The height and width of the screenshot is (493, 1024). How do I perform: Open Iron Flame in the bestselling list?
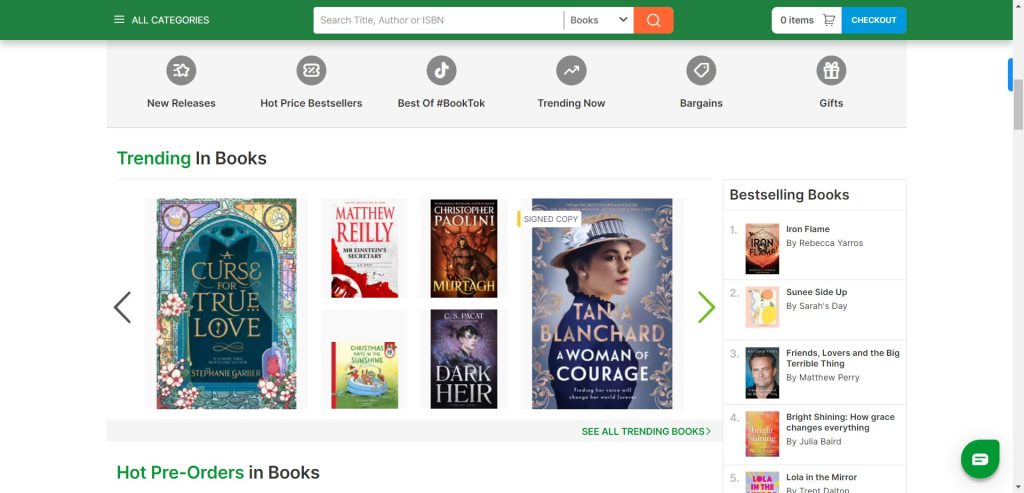[807, 229]
